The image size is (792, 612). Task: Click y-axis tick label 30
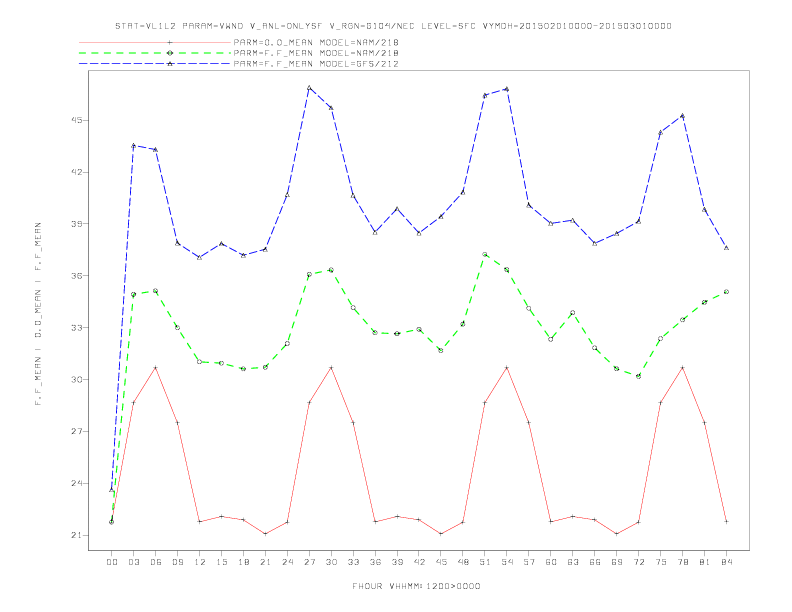pos(77,379)
